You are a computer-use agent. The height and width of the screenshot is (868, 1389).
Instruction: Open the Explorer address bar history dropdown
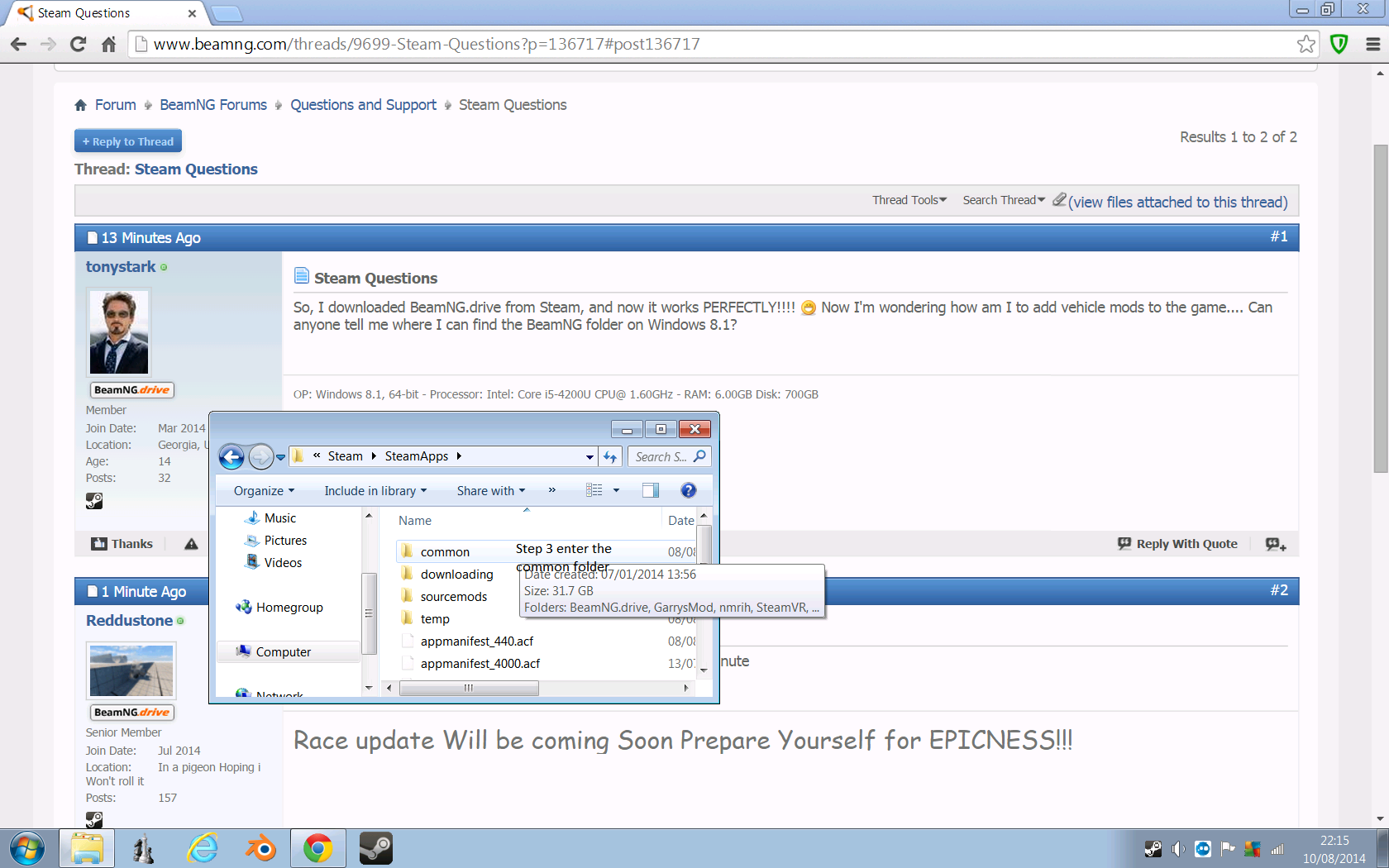[x=589, y=456]
